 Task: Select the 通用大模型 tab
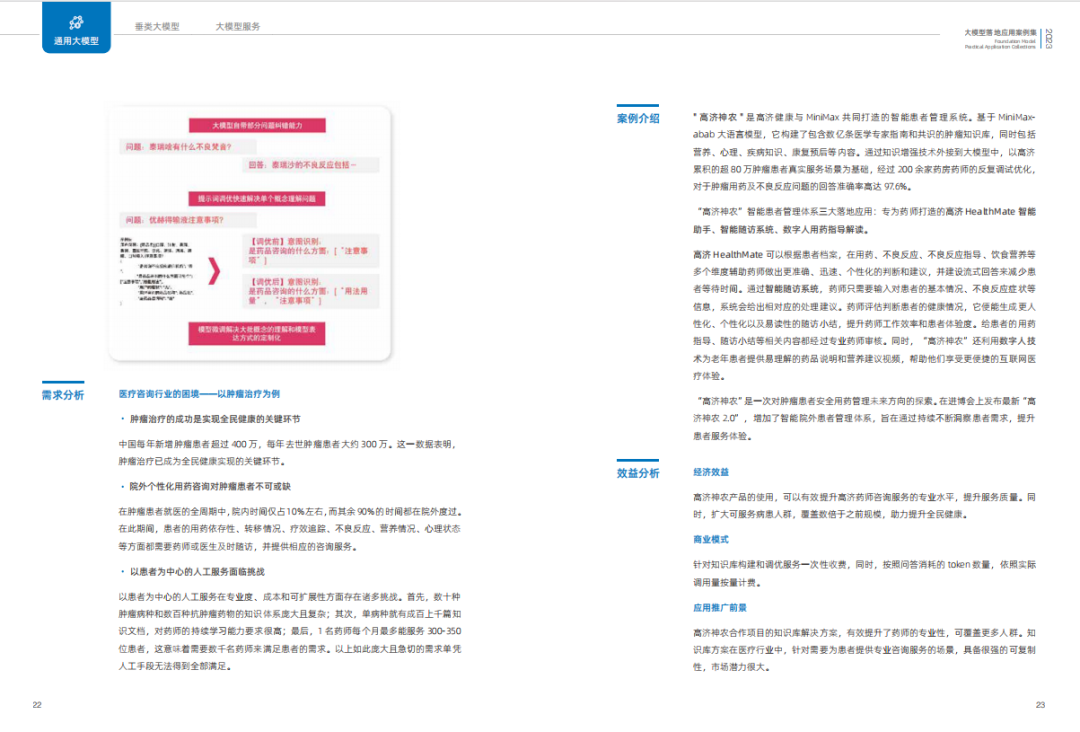point(76,28)
